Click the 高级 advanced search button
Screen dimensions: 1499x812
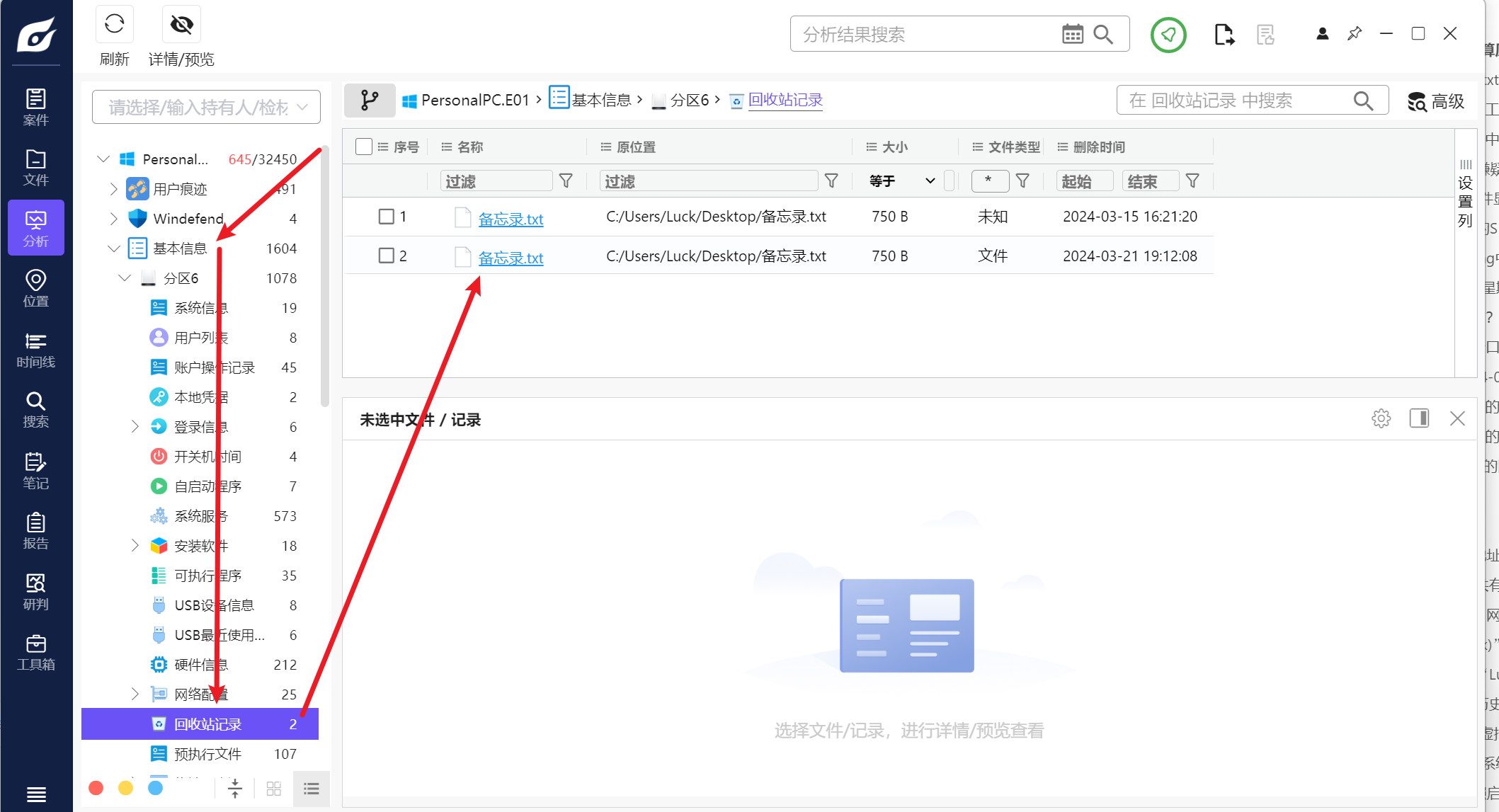tap(1435, 101)
